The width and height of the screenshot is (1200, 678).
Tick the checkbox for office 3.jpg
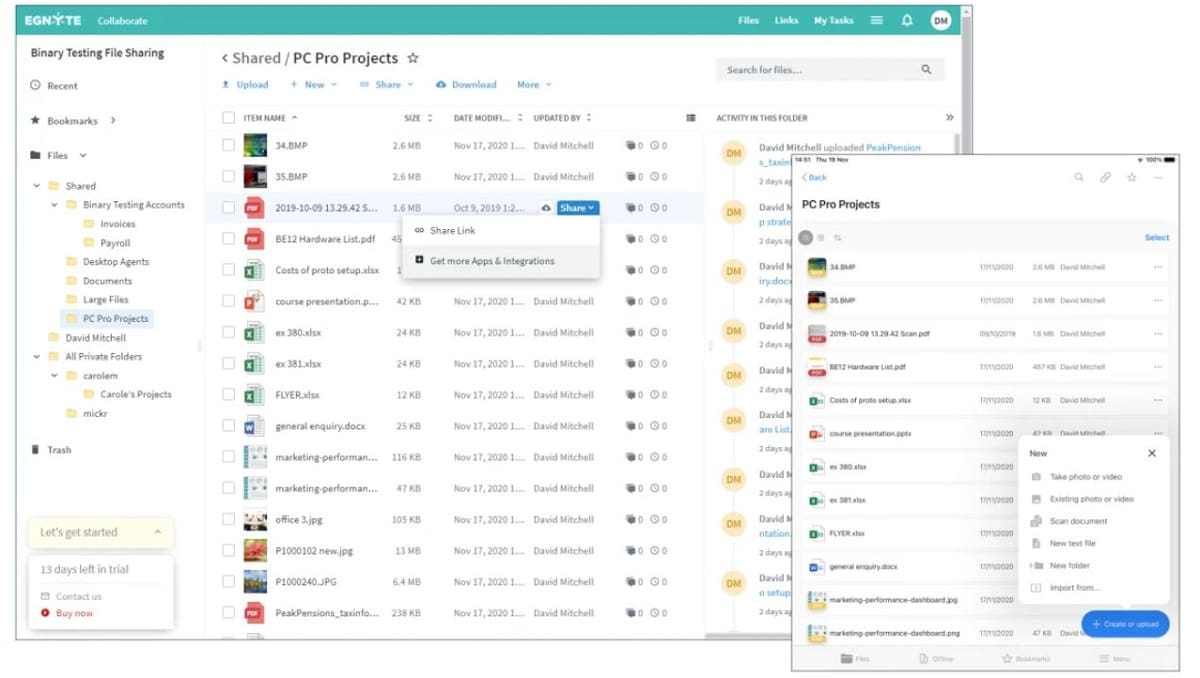(228, 520)
